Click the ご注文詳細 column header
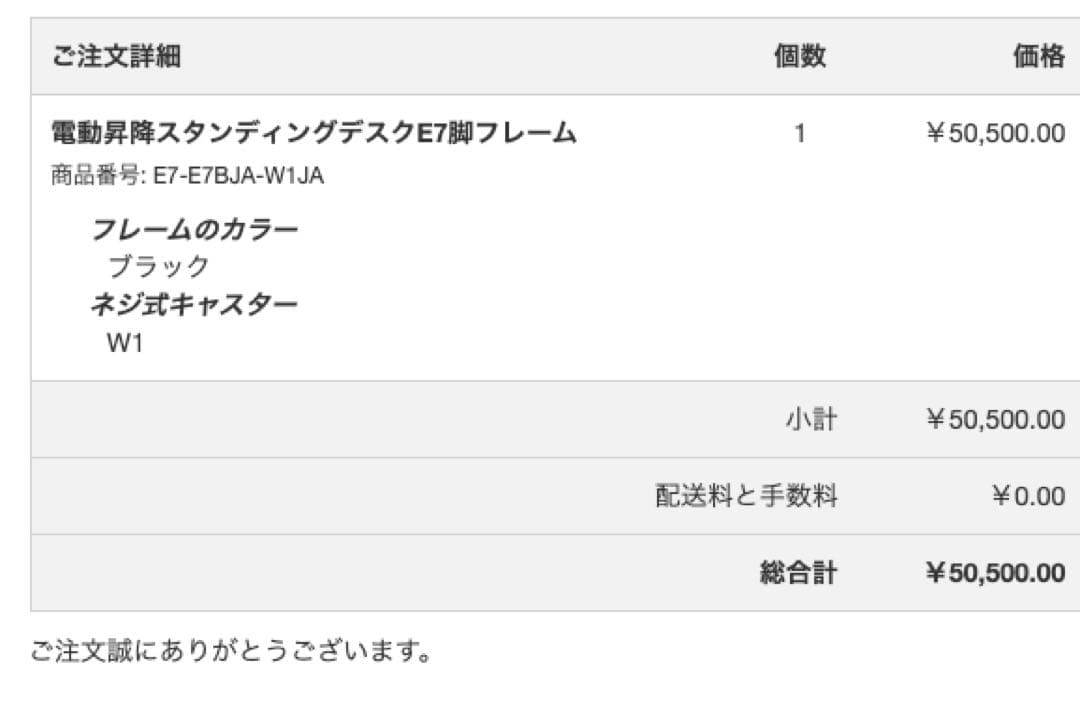 click(x=117, y=57)
